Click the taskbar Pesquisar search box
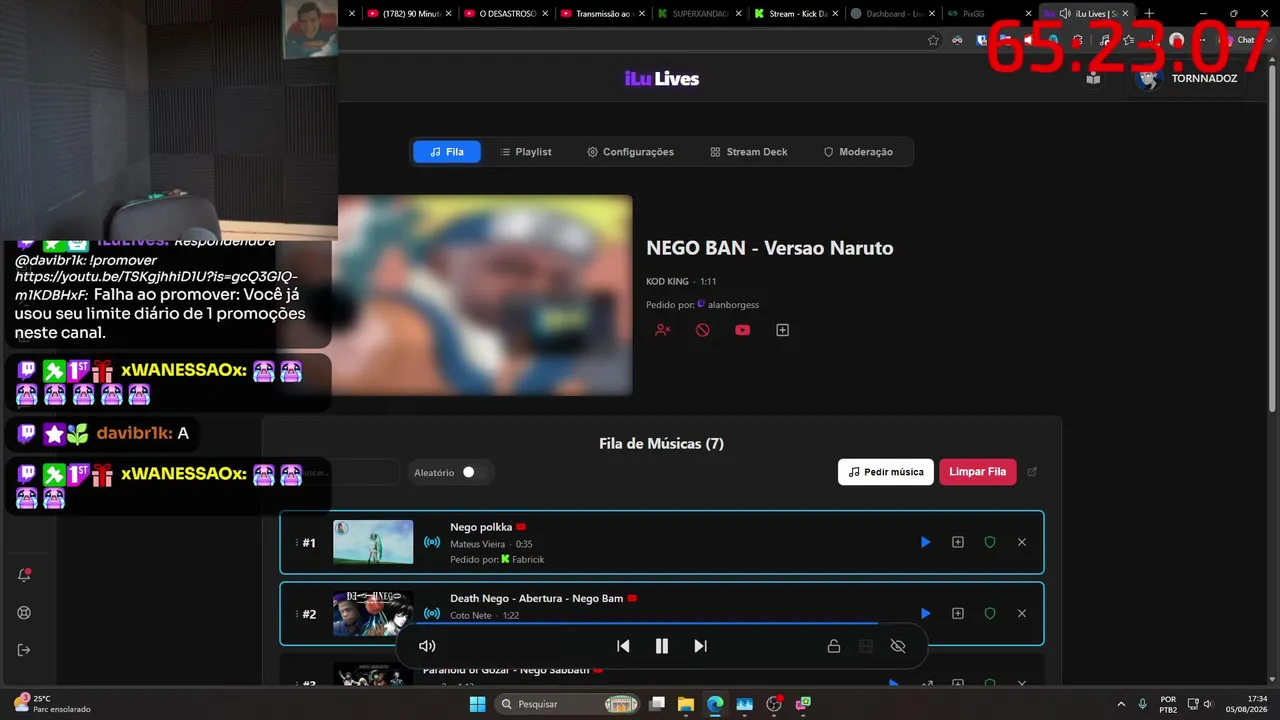The height and width of the screenshot is (720, 1280). (x=567, y=704)
